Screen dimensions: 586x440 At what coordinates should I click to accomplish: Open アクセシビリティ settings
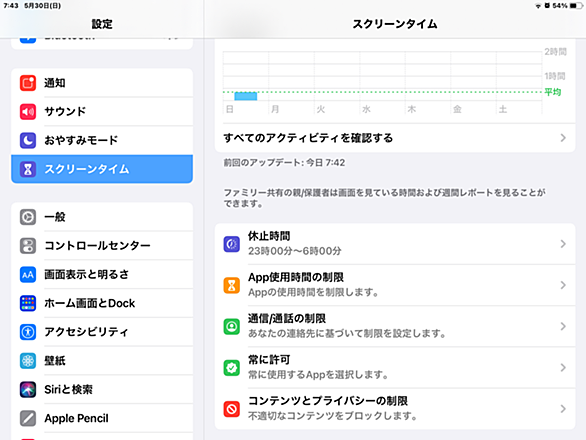click(102, 332)
